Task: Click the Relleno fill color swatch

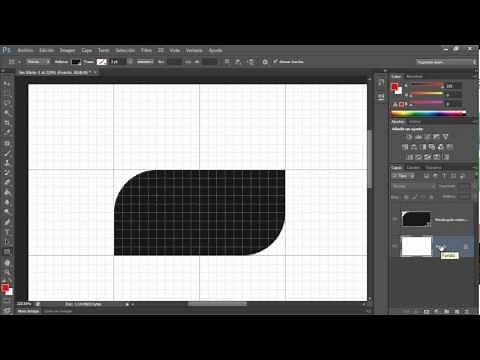Action: pos(76,62)
